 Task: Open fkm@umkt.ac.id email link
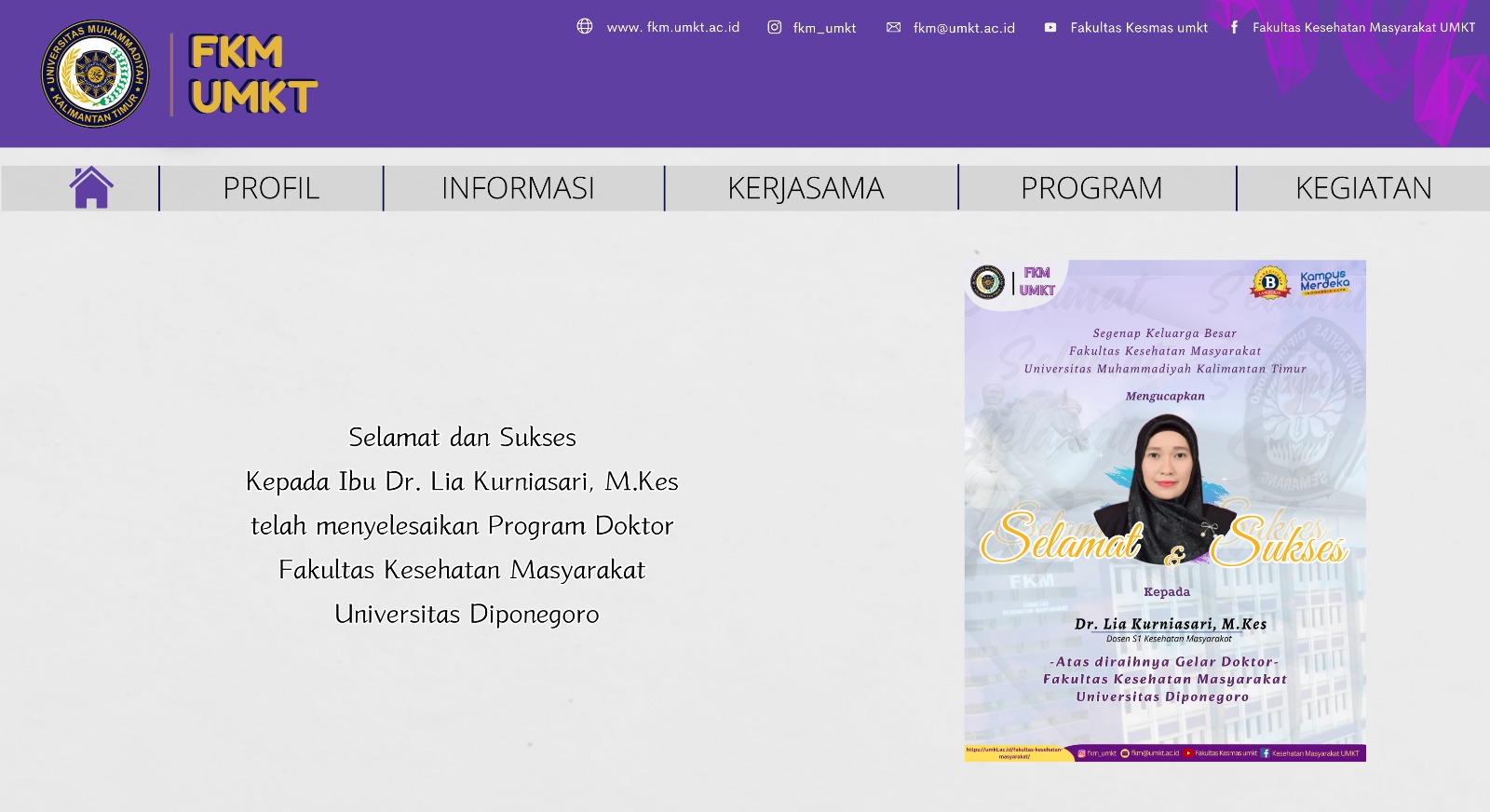964,28
